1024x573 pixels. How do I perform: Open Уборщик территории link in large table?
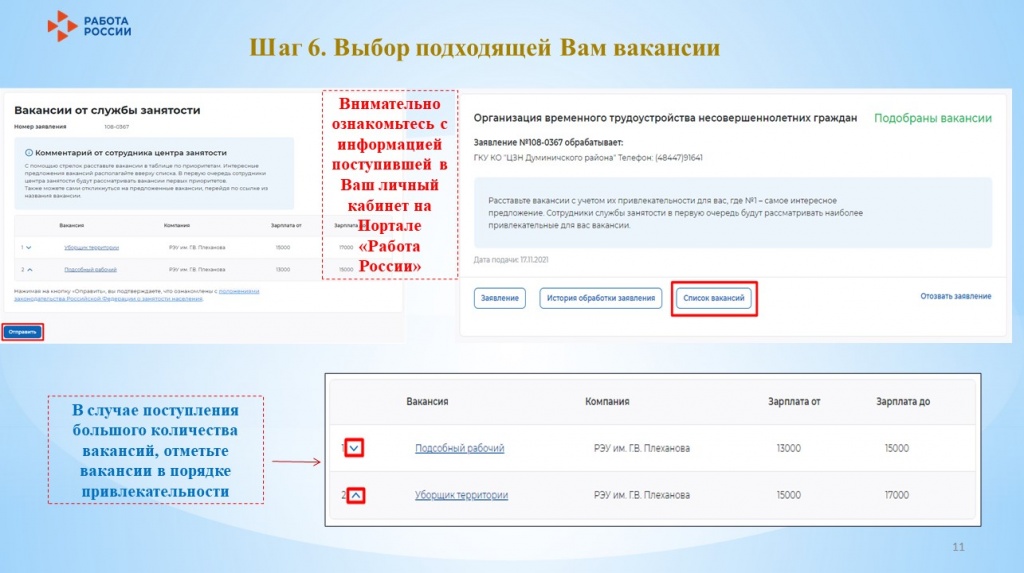click(x=462, y=495)
